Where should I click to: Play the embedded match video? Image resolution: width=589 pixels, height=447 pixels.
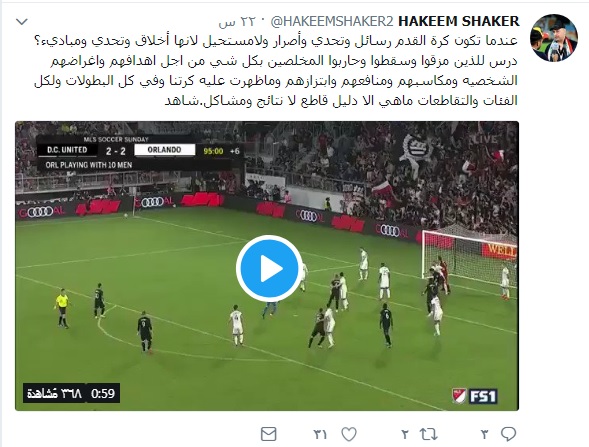click(269, 268)
